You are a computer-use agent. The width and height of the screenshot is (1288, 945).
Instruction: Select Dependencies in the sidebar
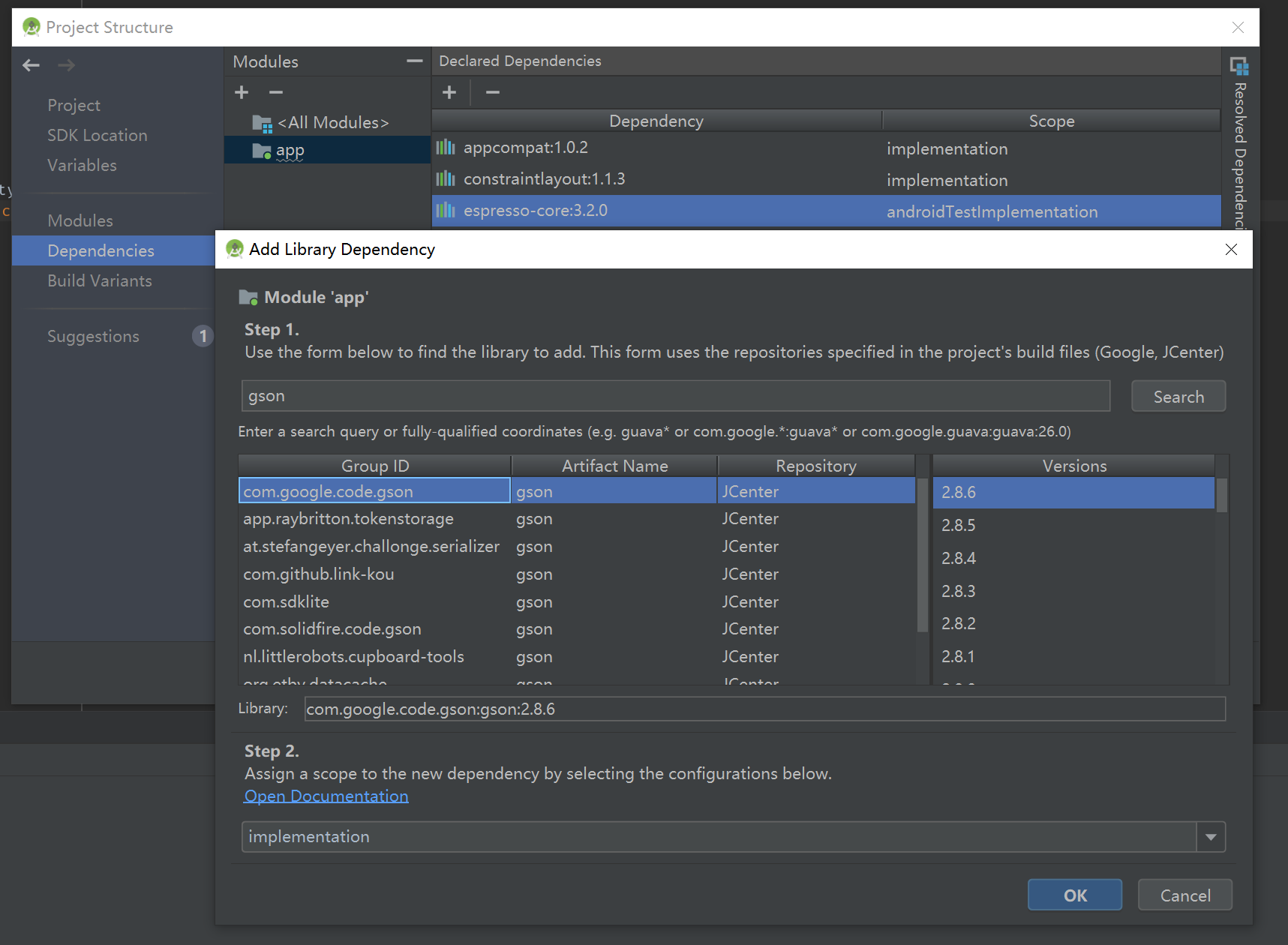[113, 250]
